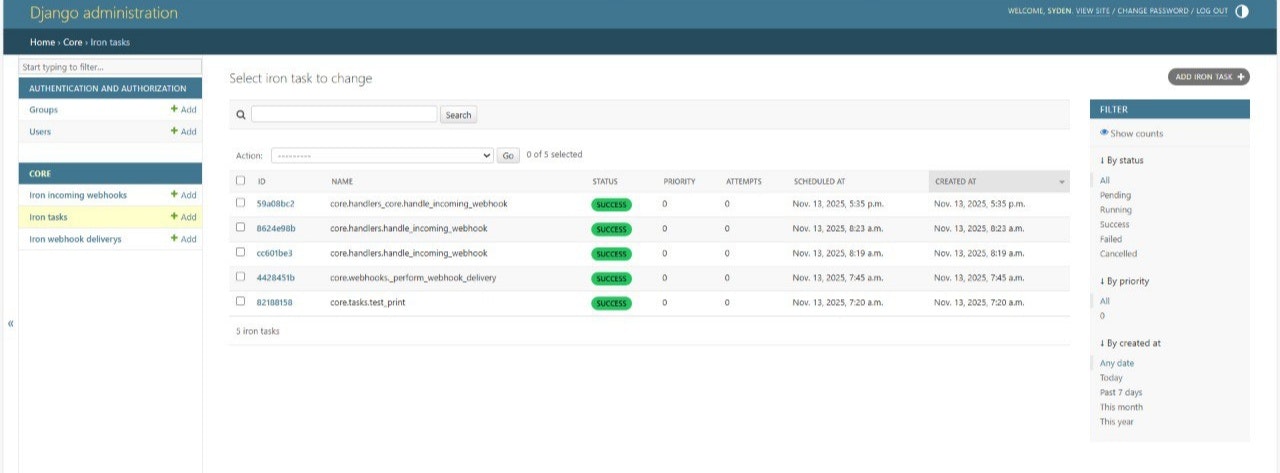Open Groups in the sidebar
The height and width of the screenshot is (473, 1280).
point(43,110)
